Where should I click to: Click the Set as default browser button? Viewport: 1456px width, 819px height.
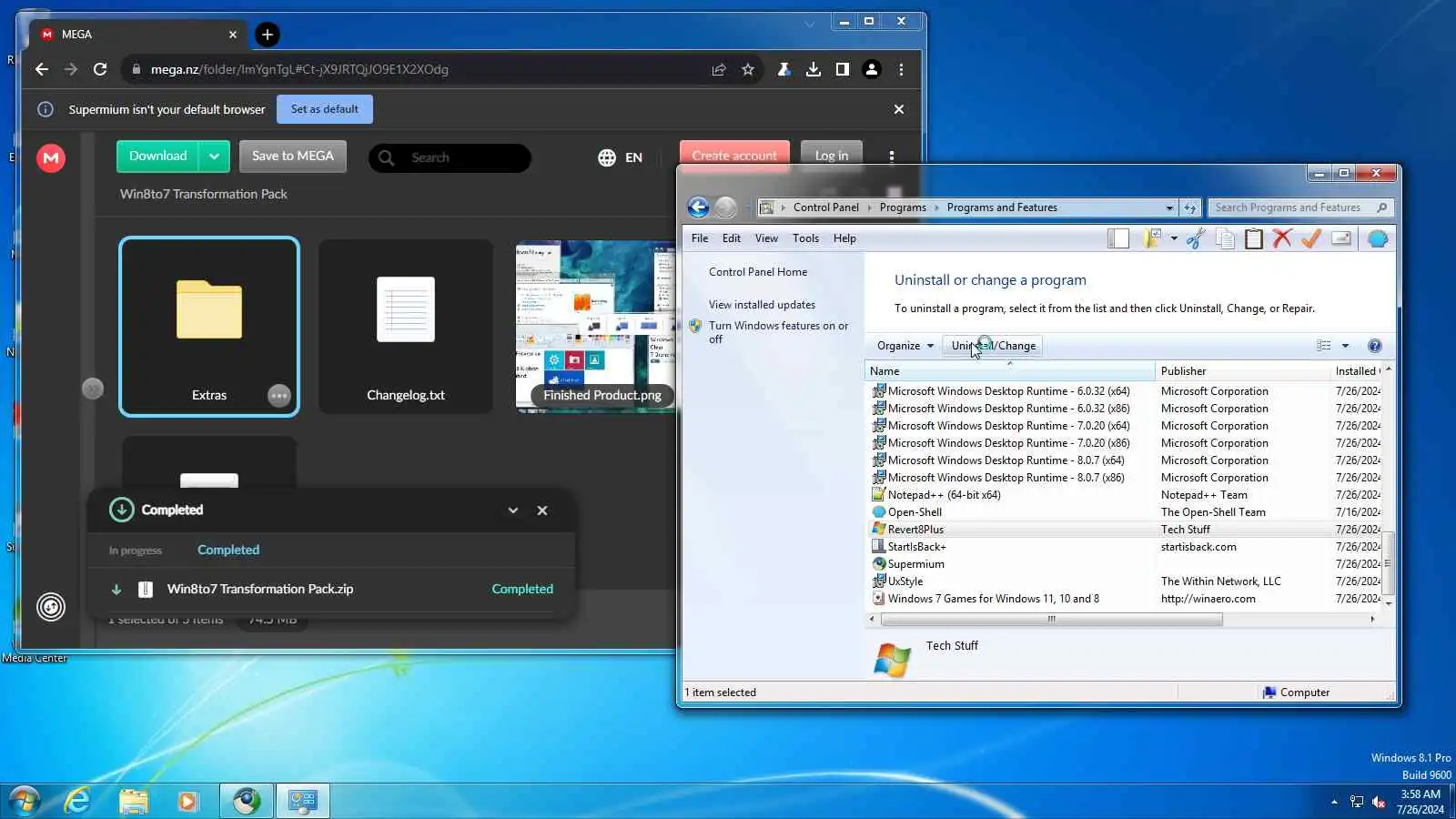(325, 109)
